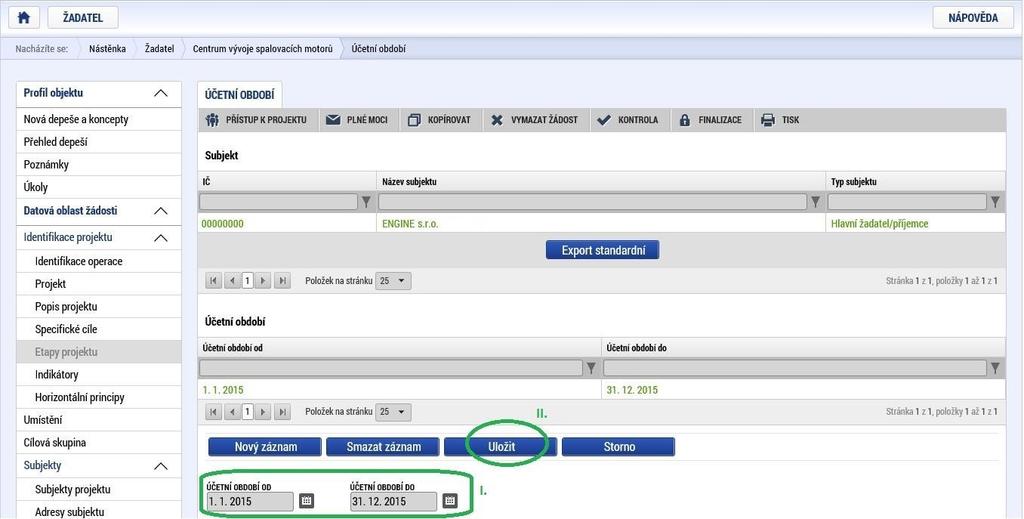The height and width of the screenshot is (519, 1024).
Task: Run Kontrola checkmark action
Action: coord(604,120)
